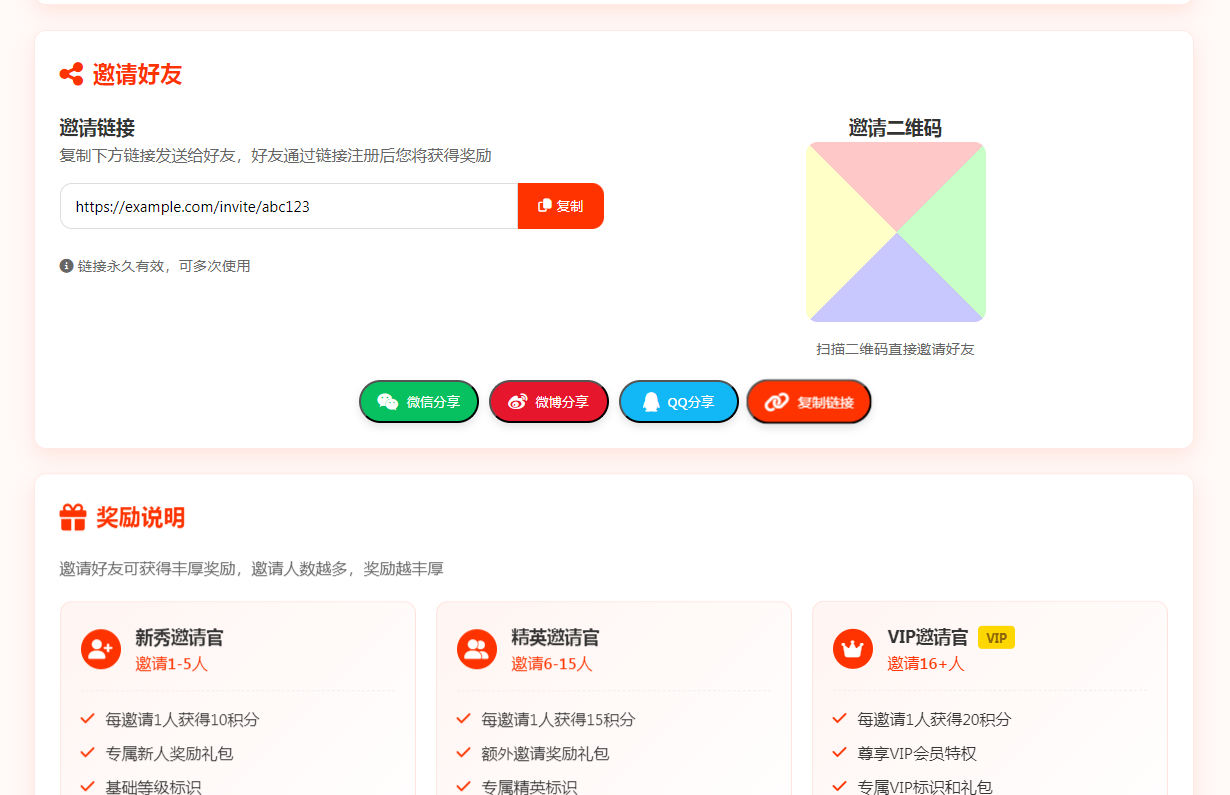Click the checkmark before 尊享VIP会员特权
Screen dimensions: 1230x795
coord(838,753)
